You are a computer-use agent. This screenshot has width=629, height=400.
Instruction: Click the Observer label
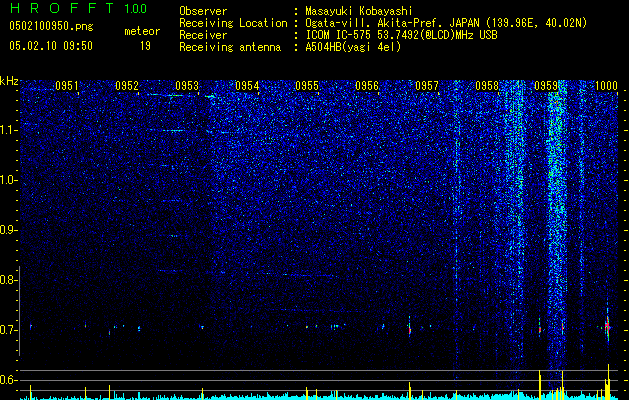pyautogui.click(x=203, y=11)
